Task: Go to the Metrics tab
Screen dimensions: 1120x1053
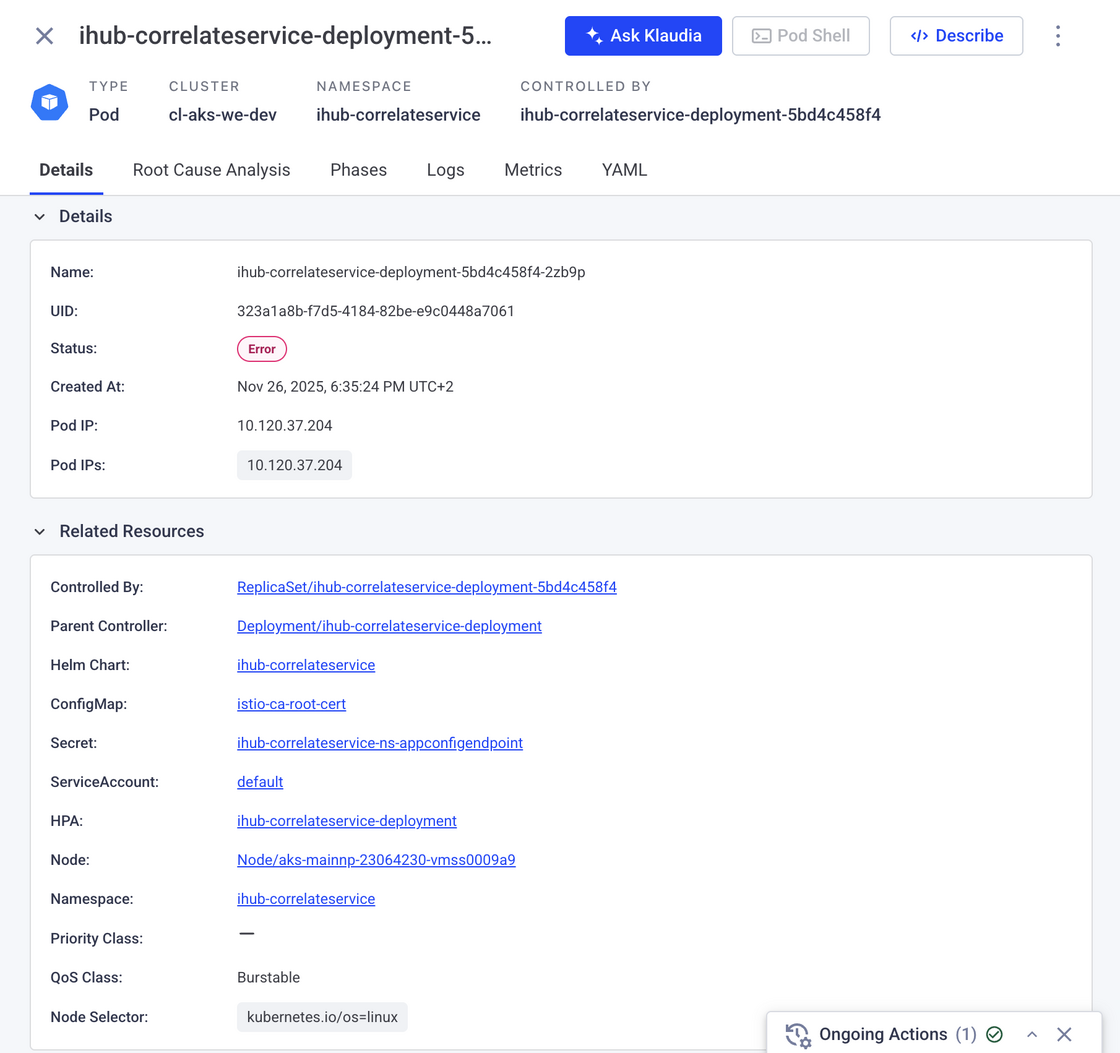Action: (x=533, y=170)
